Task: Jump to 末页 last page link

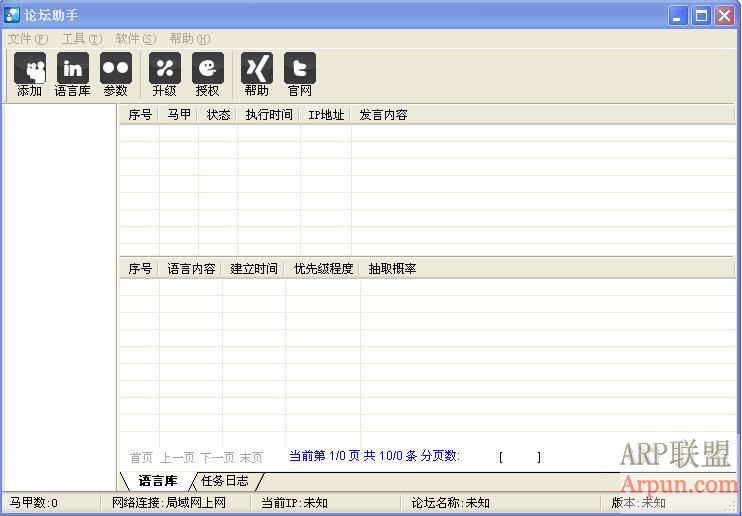Action: click(251, 457)
